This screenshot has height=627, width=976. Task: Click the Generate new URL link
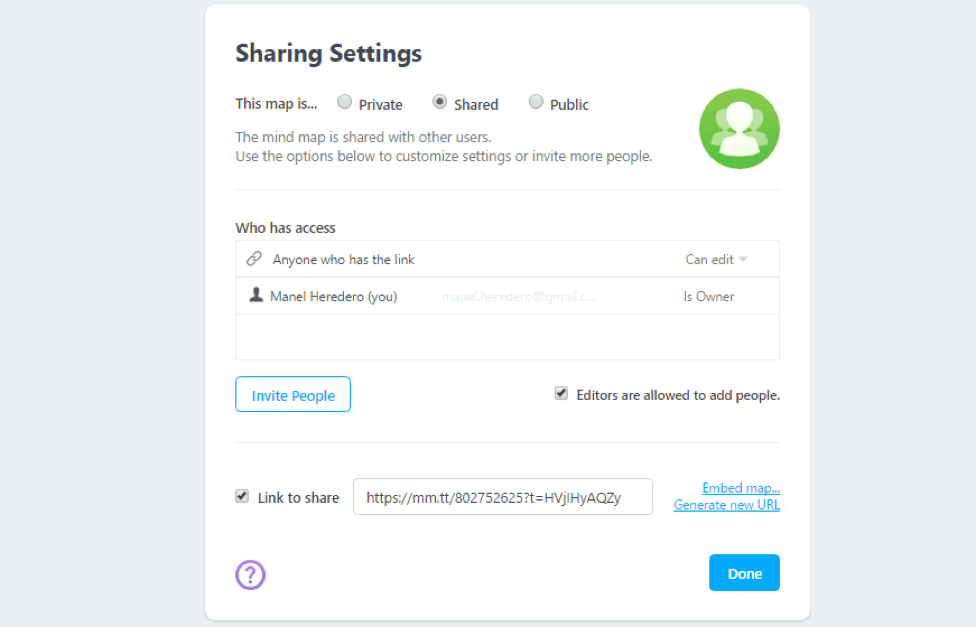click(726, 505)
